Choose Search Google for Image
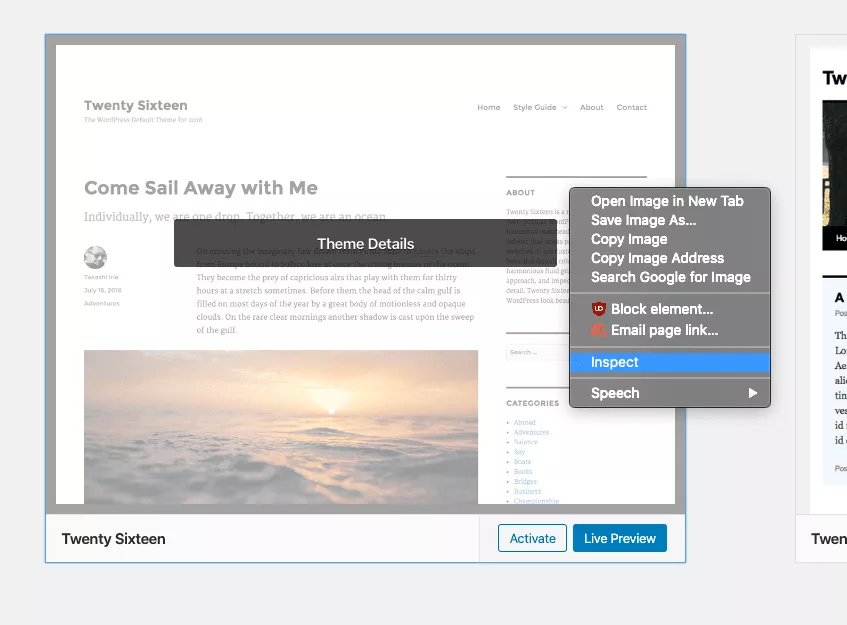The image size is (847, 625). 670,277
